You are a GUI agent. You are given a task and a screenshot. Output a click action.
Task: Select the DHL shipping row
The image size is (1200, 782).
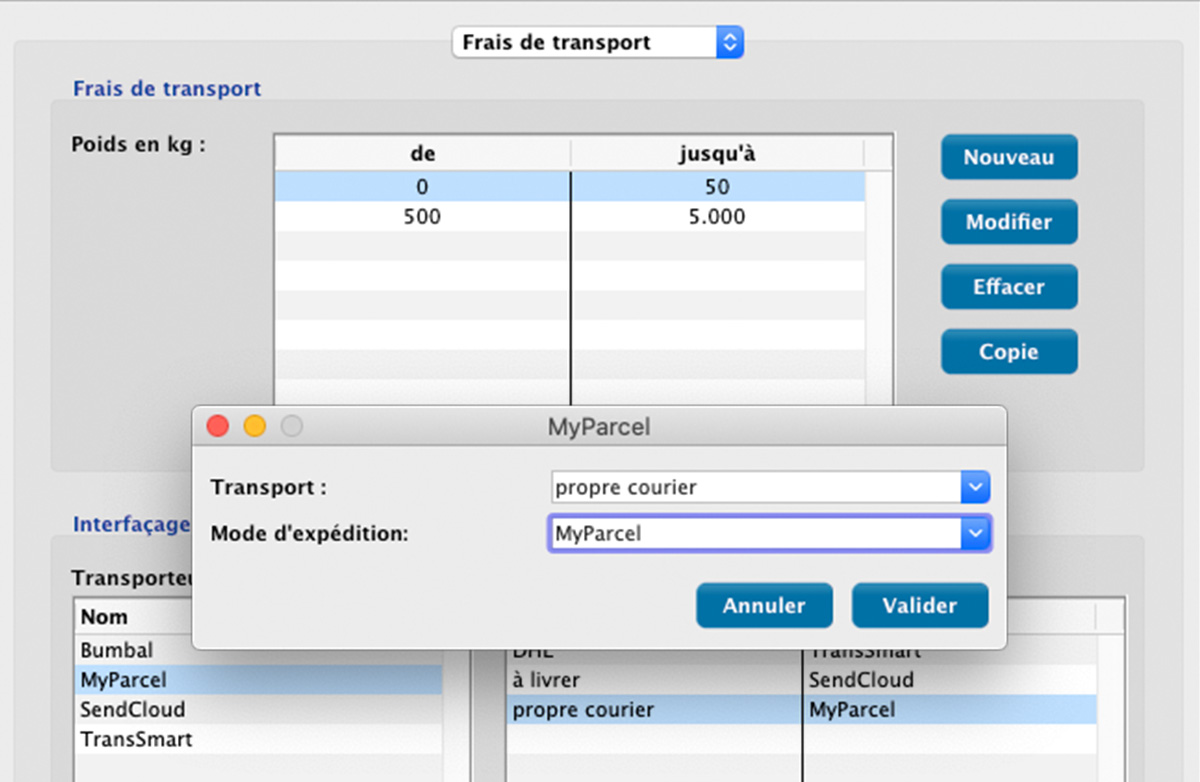pyautogui.click(x=540, y=650)
